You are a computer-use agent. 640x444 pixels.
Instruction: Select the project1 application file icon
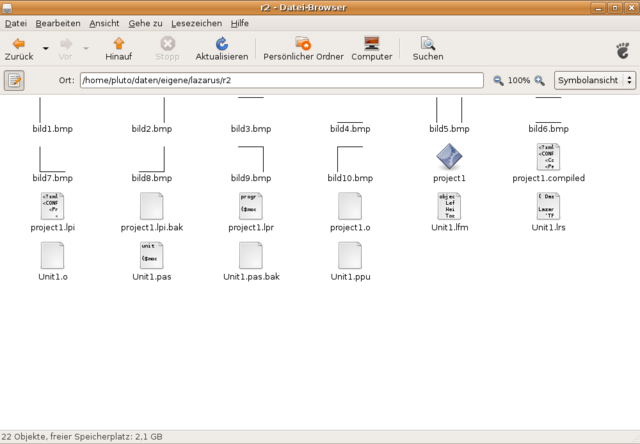click(x=449, y=157)
